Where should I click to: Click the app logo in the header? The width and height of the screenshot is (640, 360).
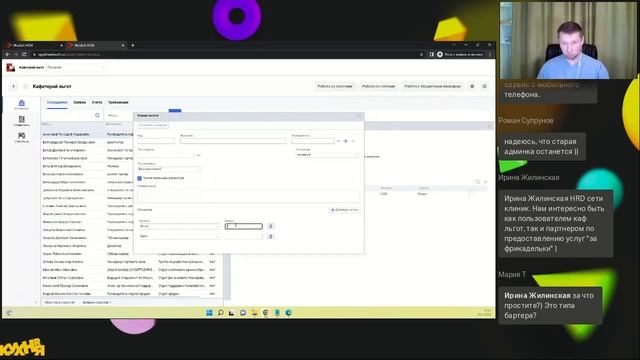11,67
